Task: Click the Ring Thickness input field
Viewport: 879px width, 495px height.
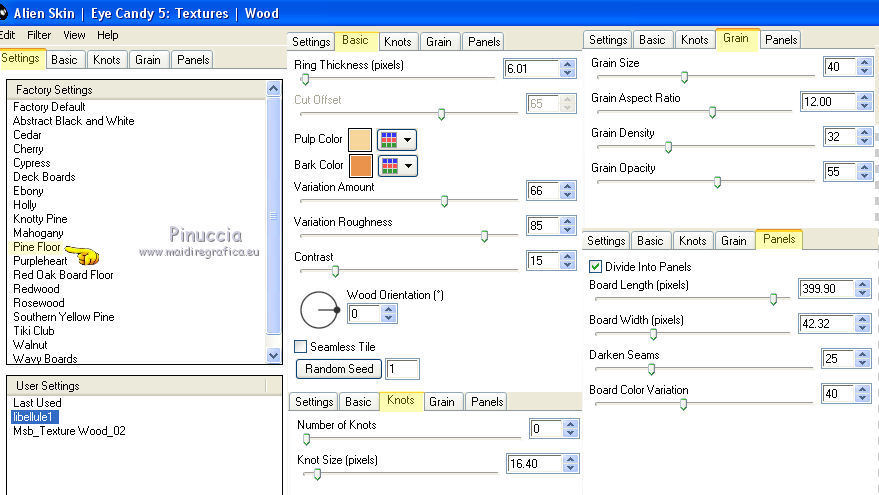Action: click(x=531, y=68)
